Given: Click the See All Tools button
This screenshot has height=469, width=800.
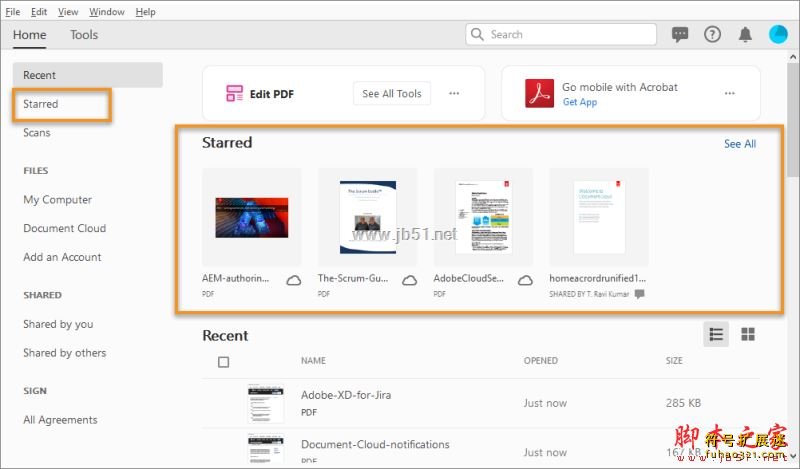Looking at the screenshot, I should click(x=392, y=93).
